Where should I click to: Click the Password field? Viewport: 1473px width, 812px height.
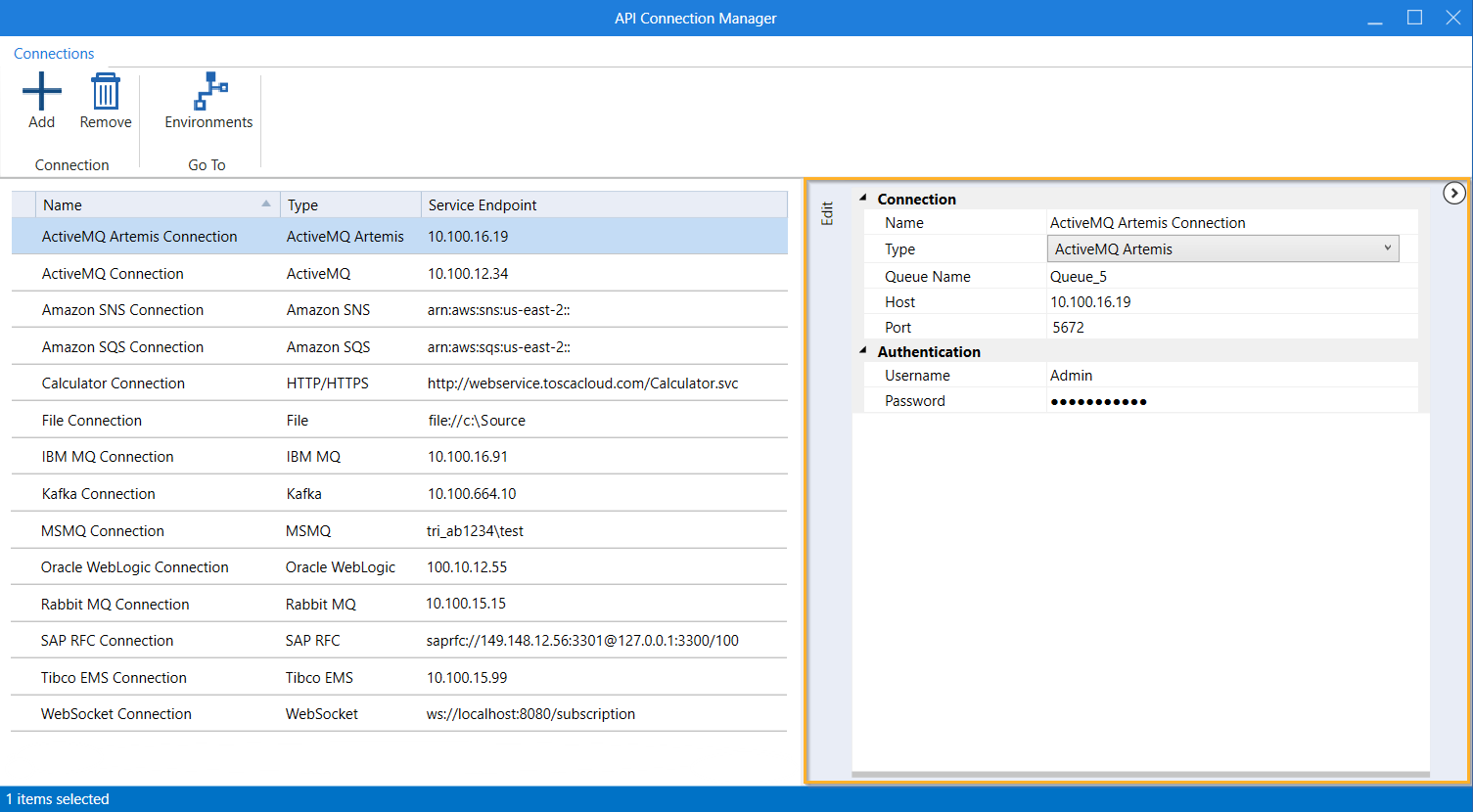(1230, 401)
